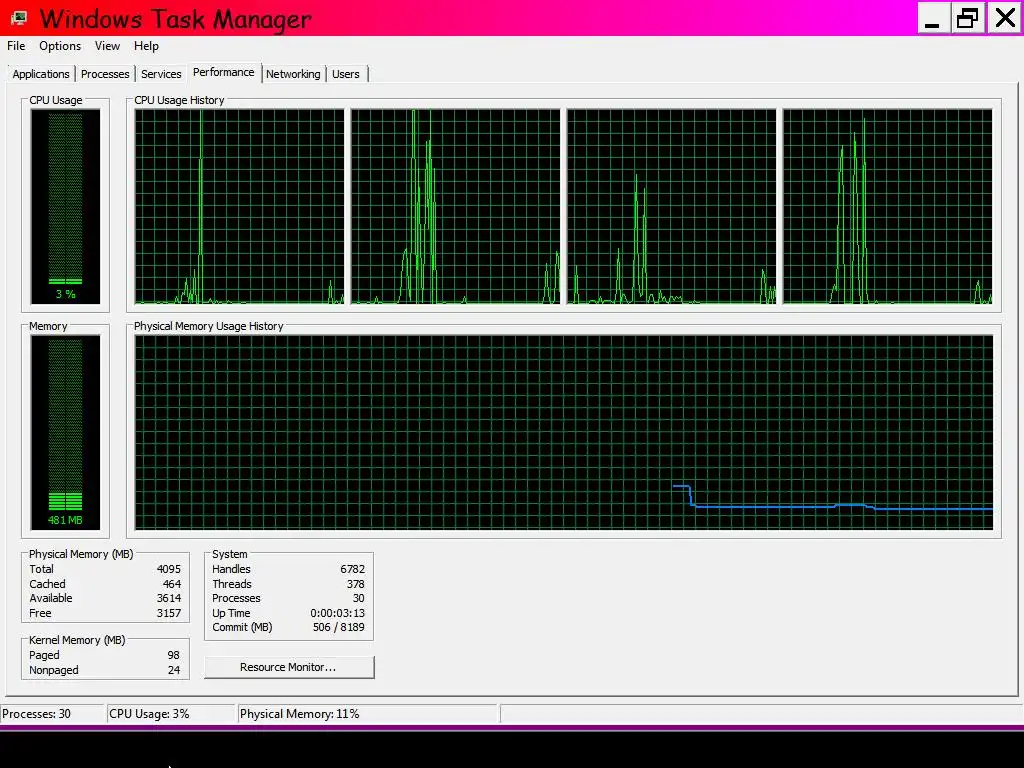Viewport: 1024px width, 768px height.
Task: Click the third CPU usage history graph
Action: tap(671, 206)
